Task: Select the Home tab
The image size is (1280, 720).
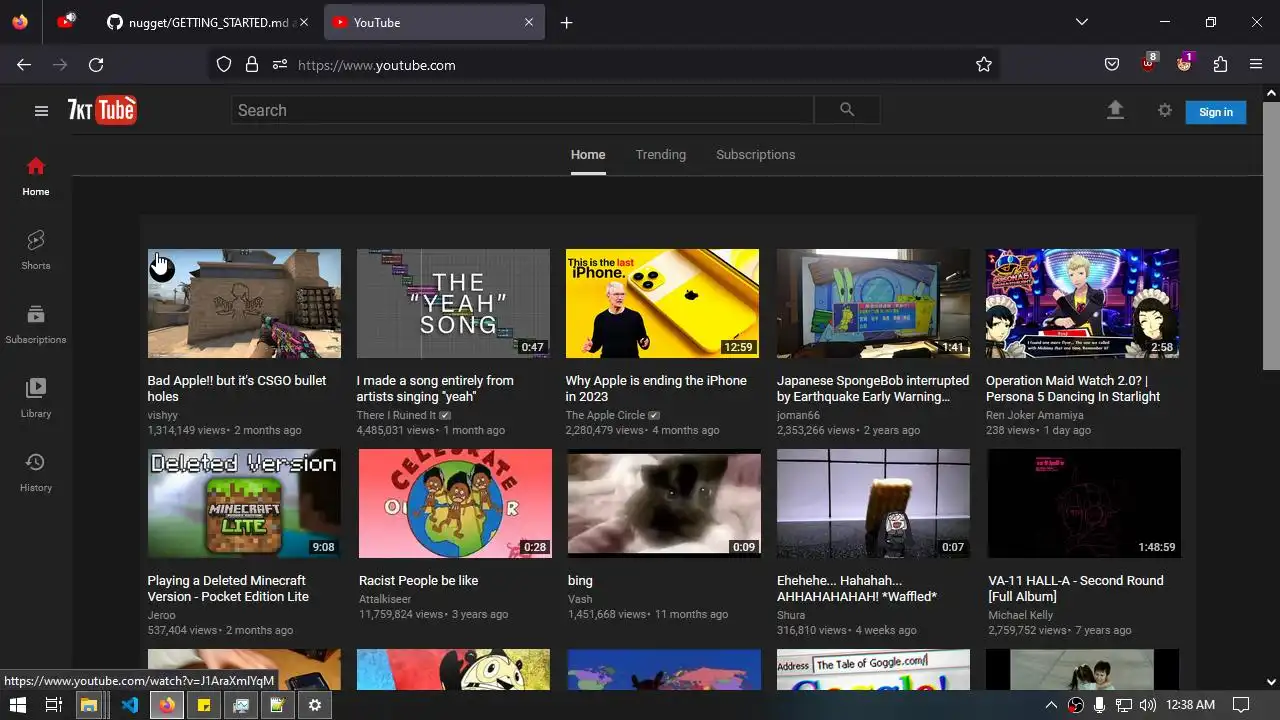Action: [588, 155]
